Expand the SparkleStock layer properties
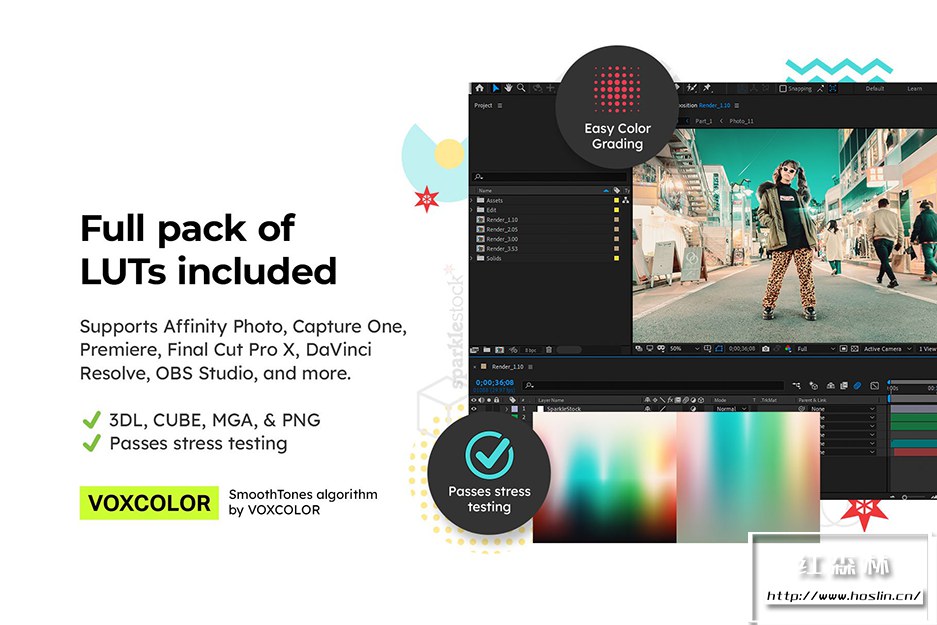937x625 pixels. 507,409
